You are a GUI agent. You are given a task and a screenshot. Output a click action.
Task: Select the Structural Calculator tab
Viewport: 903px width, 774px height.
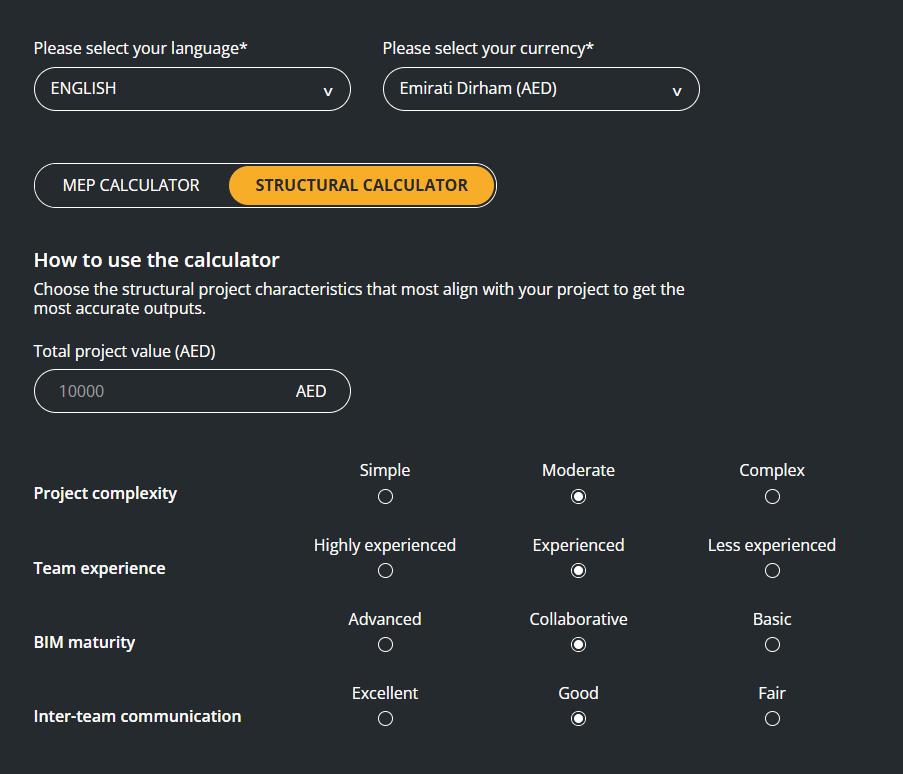[x=361, y=185]
